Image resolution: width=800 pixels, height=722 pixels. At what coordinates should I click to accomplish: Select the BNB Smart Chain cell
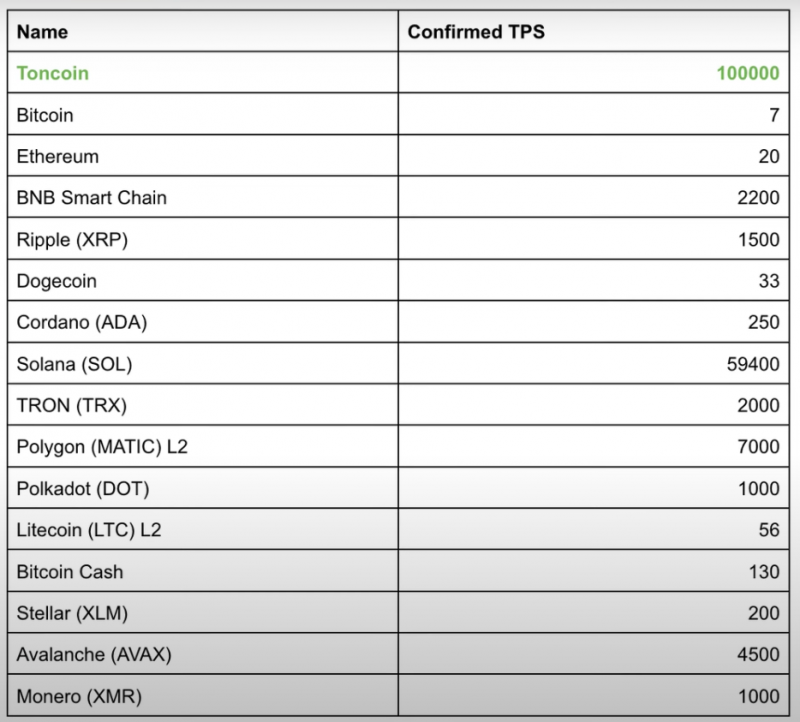(x=203, y=197)
